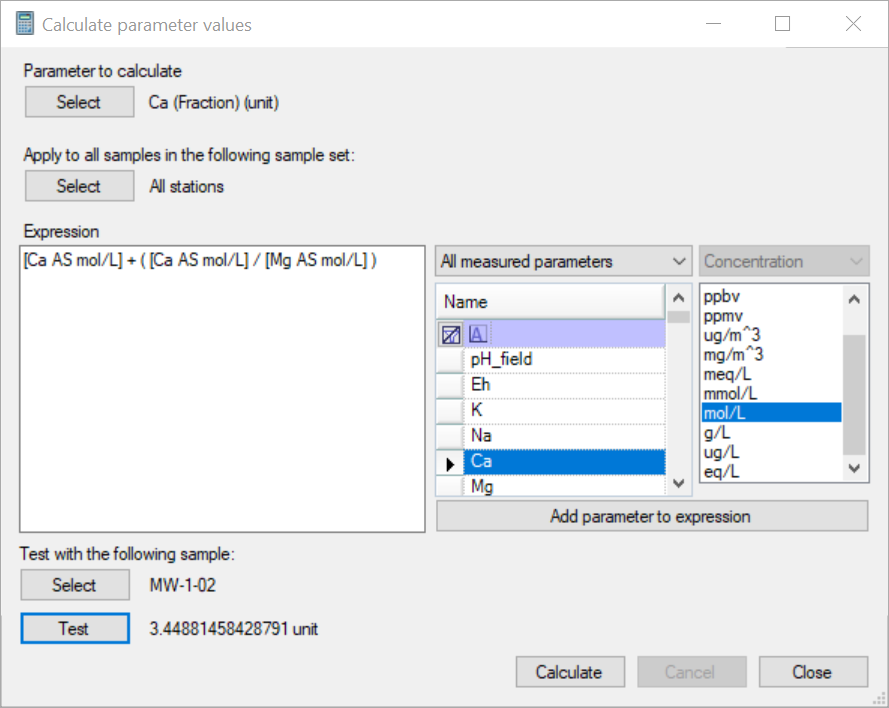Click the text filter 'A' icon
The width and height of the screenshot is (889, 708).
477,334
